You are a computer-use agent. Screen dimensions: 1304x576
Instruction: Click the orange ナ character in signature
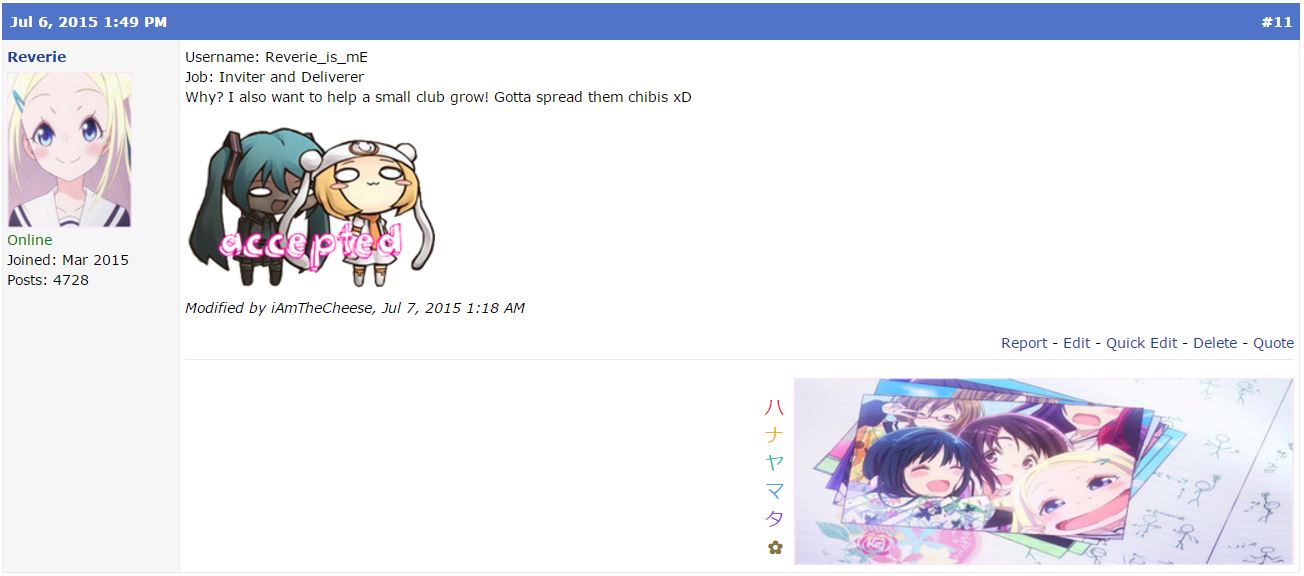[x=774, y=435]
